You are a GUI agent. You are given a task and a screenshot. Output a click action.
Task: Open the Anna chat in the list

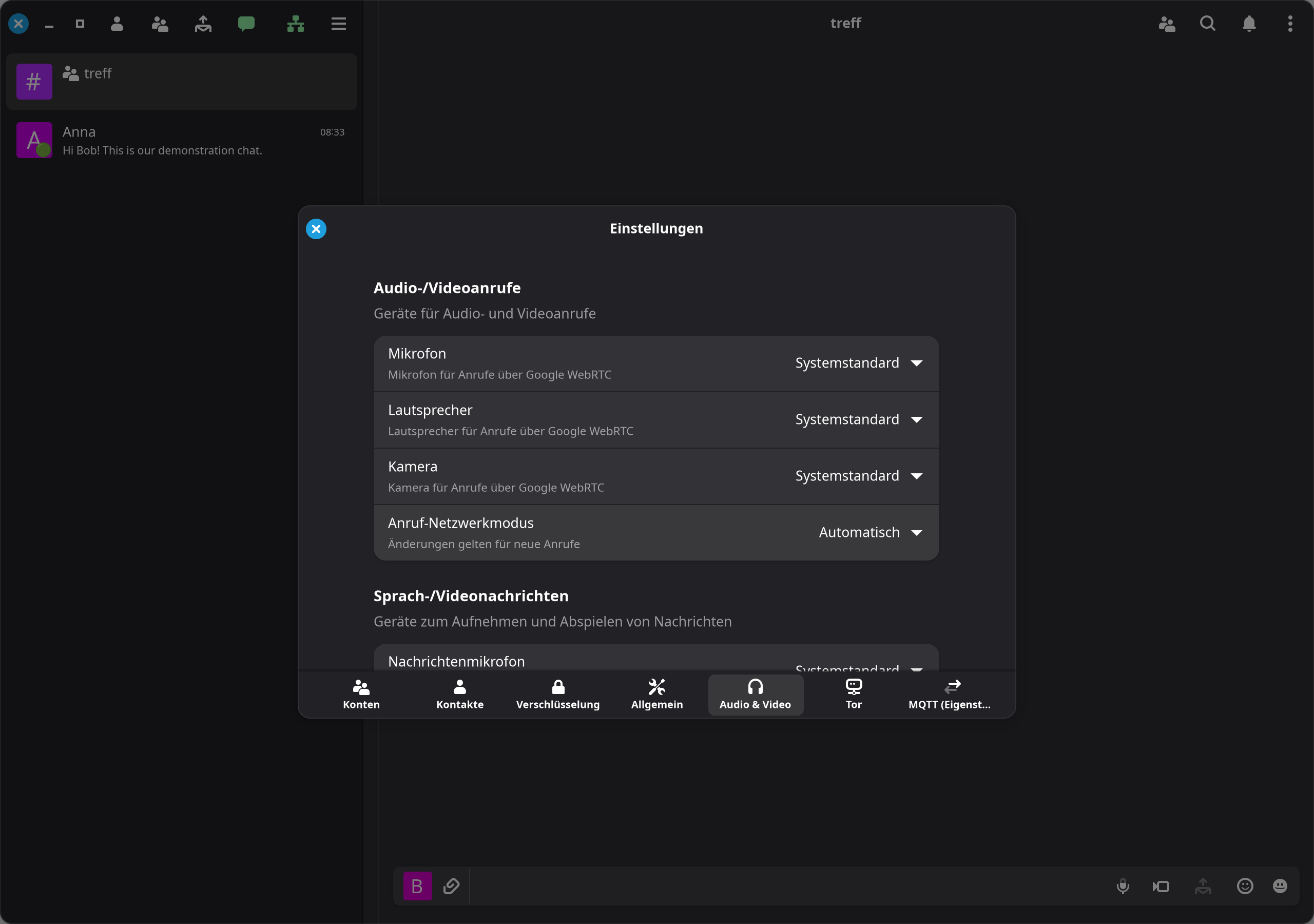(181, 140)
